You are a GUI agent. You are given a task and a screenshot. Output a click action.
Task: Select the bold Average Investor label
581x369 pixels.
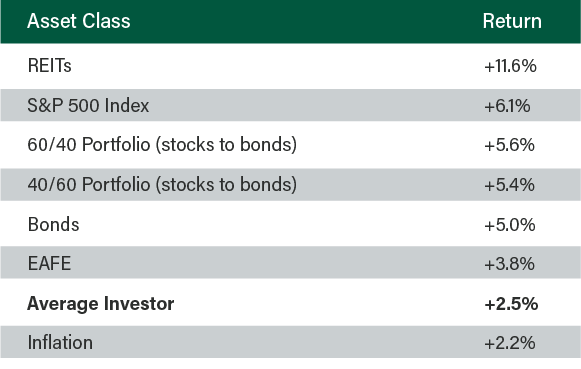[x=100, y=304]
